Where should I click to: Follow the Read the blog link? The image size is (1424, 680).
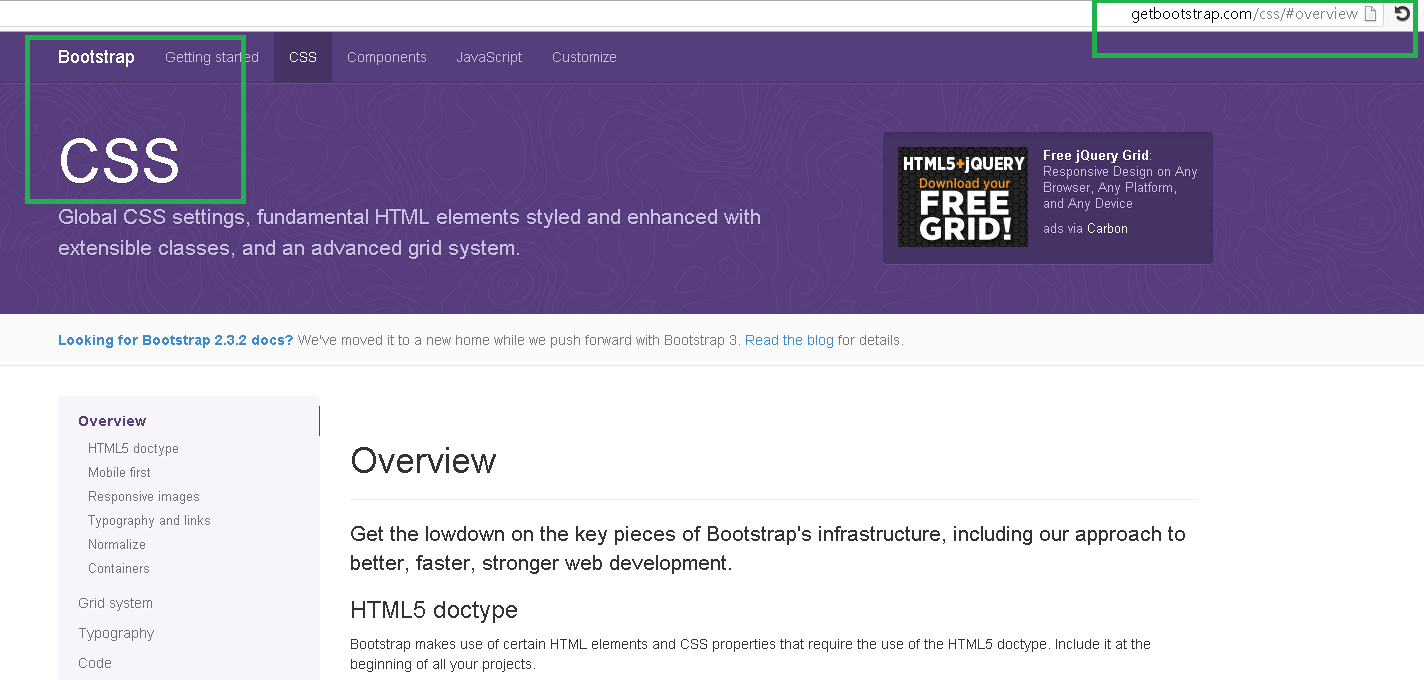[x=789, y=340]
